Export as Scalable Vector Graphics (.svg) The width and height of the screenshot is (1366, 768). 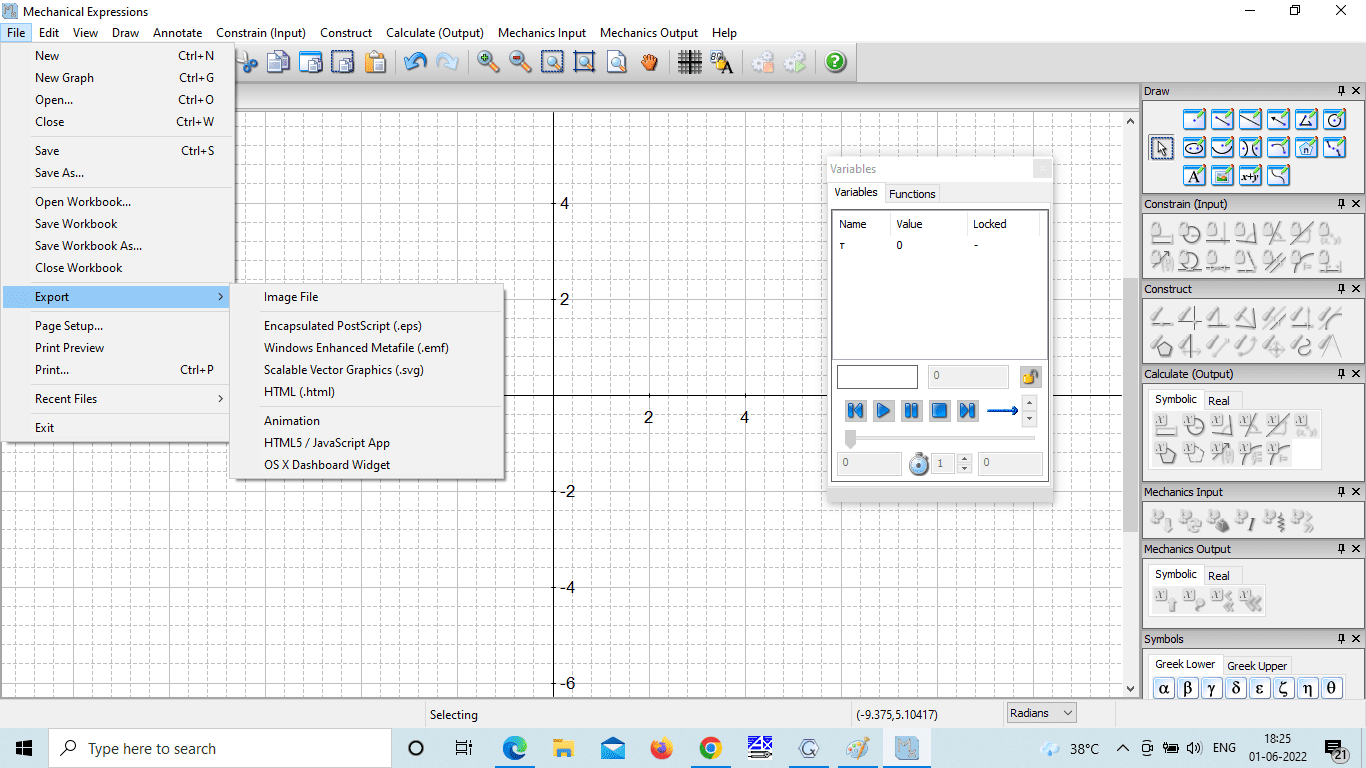coord(344,370)
